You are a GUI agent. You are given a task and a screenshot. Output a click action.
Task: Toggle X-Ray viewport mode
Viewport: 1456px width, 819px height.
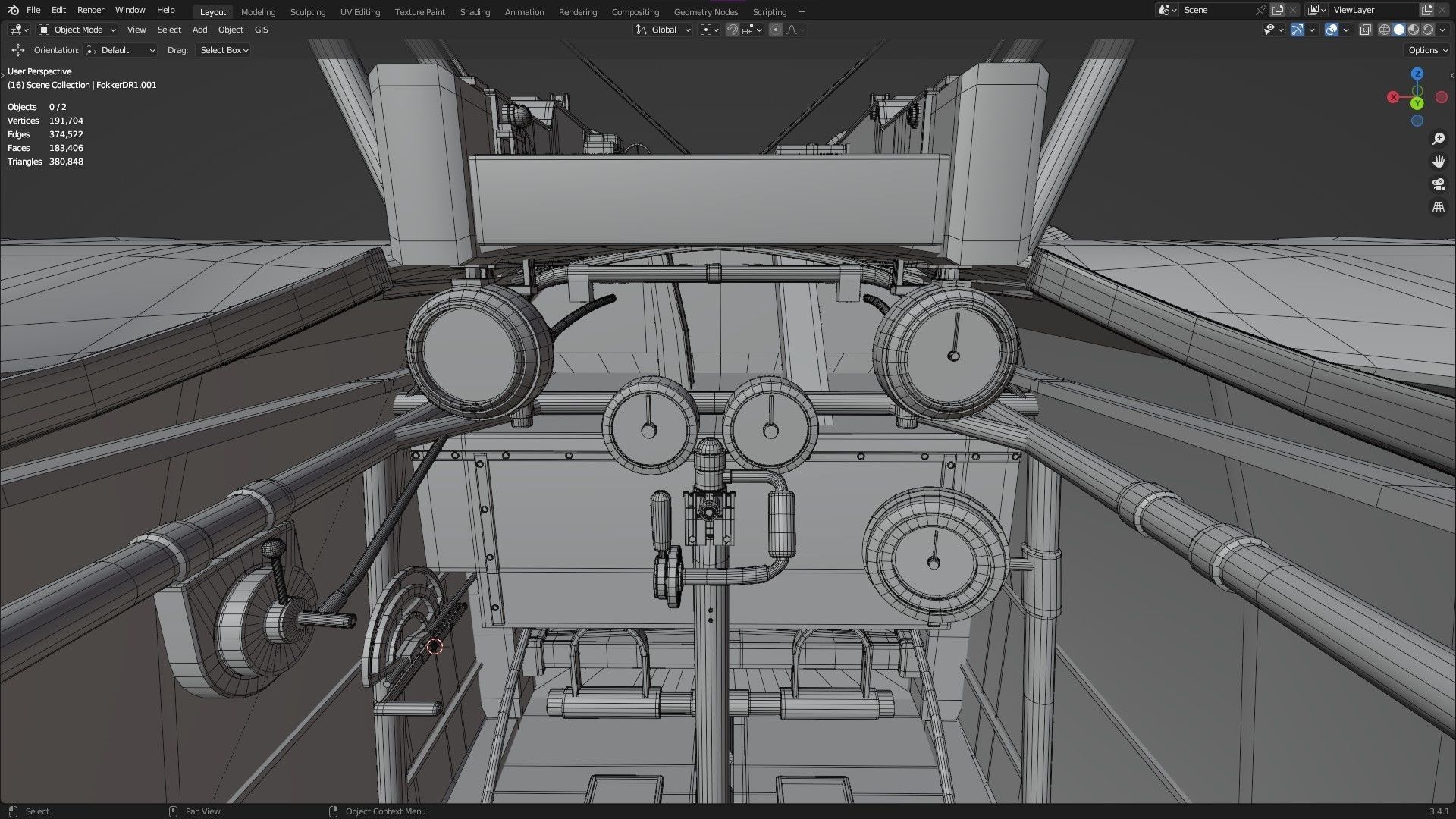coord(1365,30)
